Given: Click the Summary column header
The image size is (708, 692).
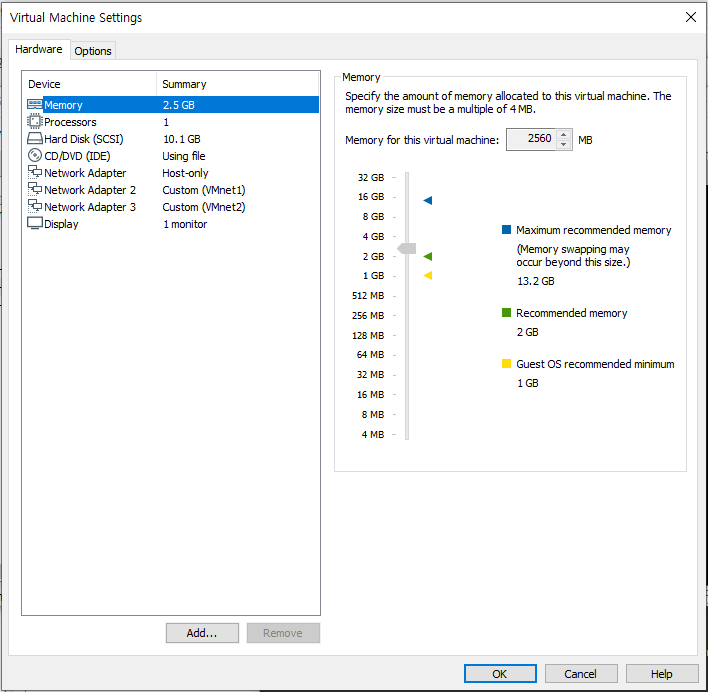Looking at the screenshot, I should tap(238, 84).
